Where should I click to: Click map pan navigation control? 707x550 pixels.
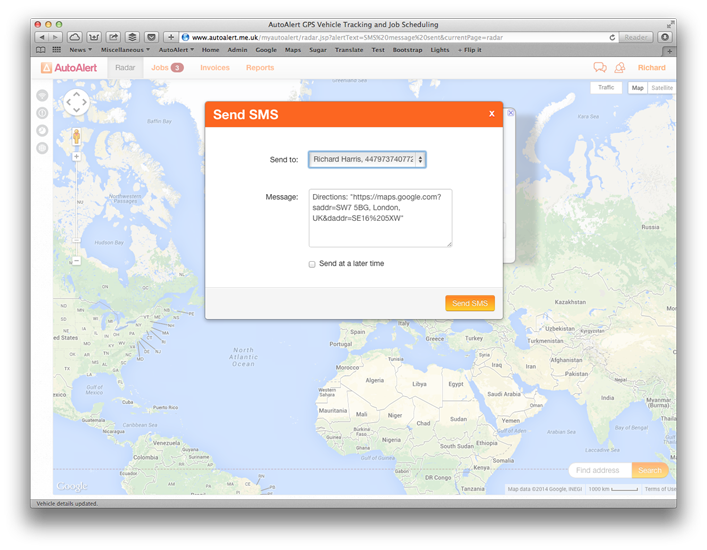click(x=76, y=102)
